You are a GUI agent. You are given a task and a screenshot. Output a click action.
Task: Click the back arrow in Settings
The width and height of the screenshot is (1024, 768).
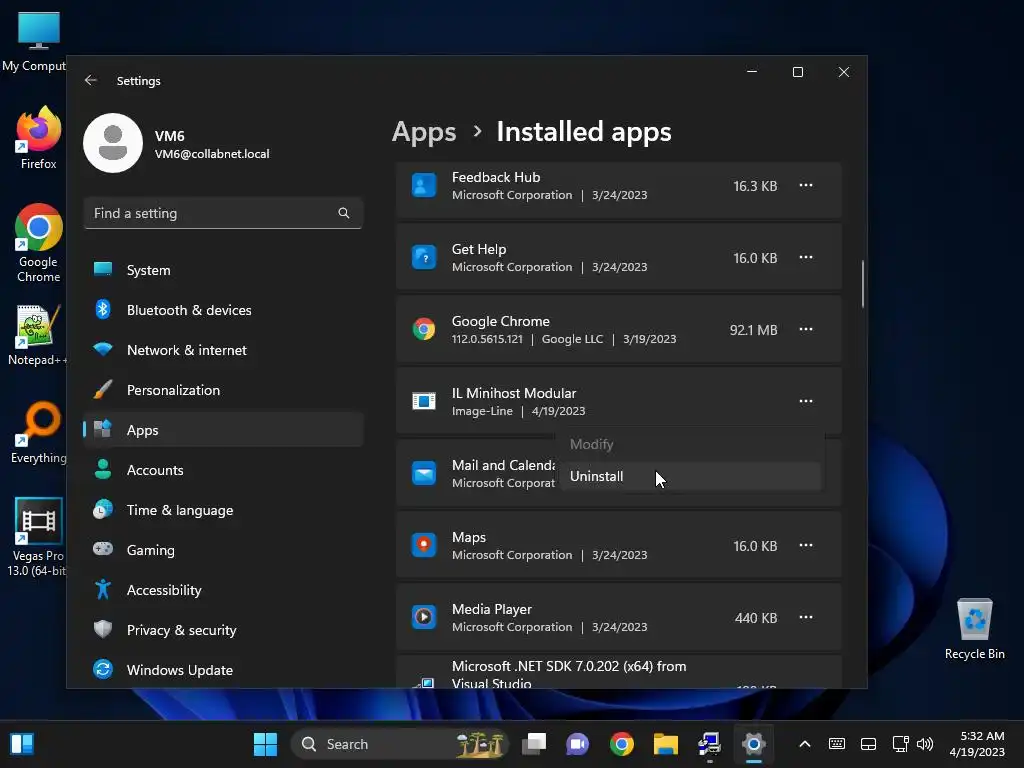tap(91, 80)
